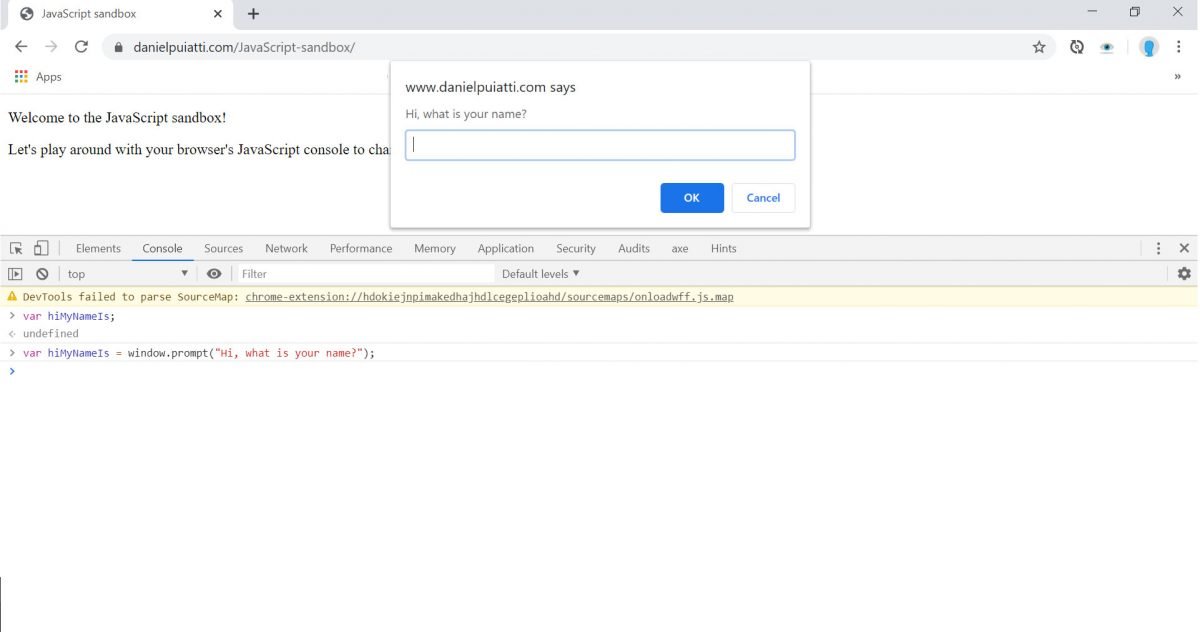Open the 'Default levels' dropdown
1200x632 pixels.
coord(540,273)
